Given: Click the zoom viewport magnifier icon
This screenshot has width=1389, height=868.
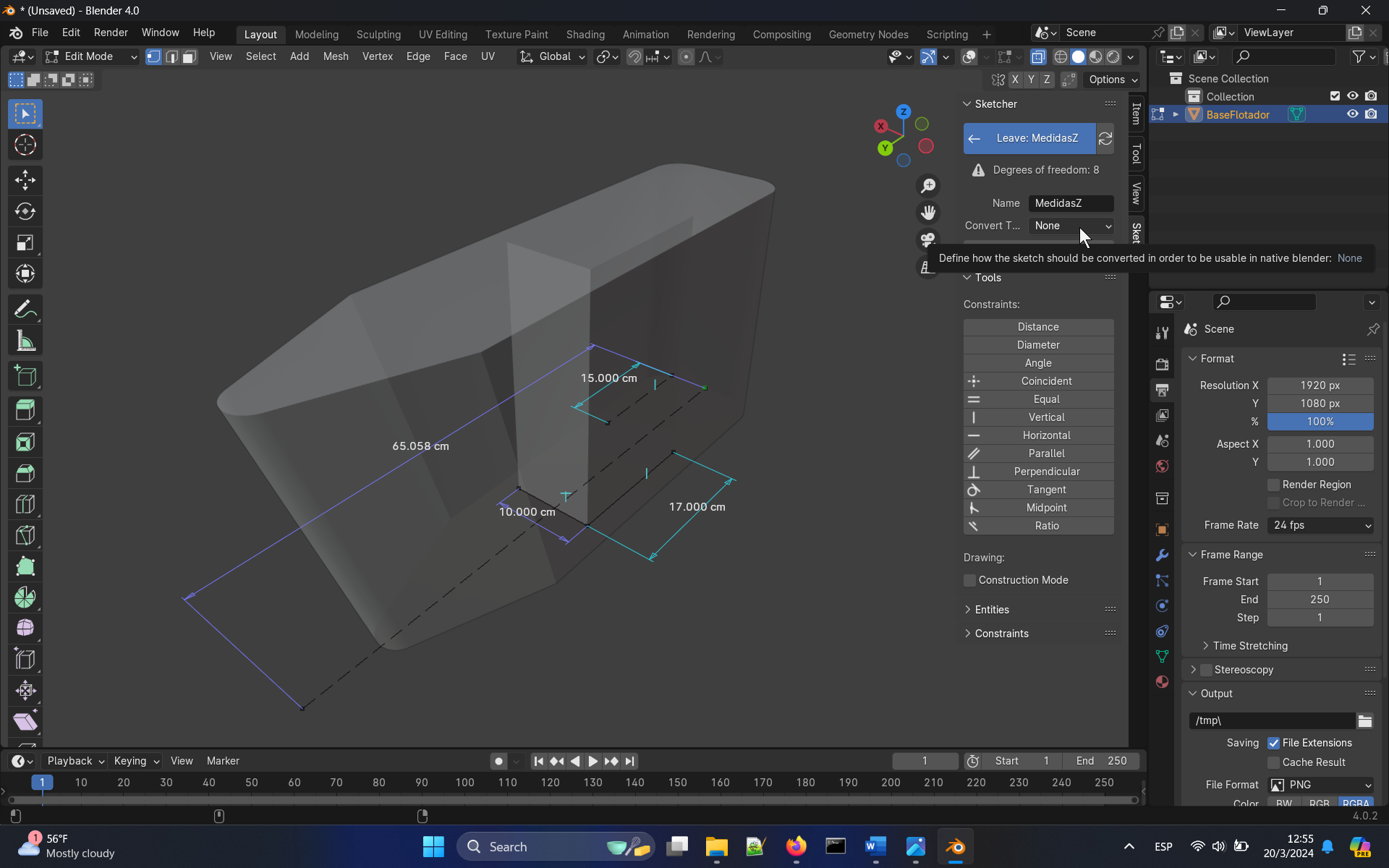Looking at the screenshot, I should pyautogui.click(x=928, y=186).
